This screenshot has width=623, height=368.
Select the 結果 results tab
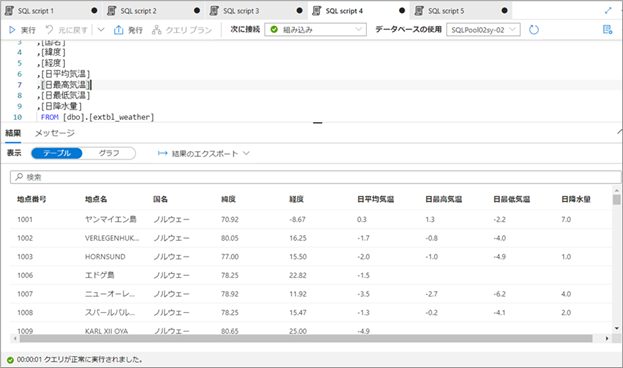(x=13, y=133)
